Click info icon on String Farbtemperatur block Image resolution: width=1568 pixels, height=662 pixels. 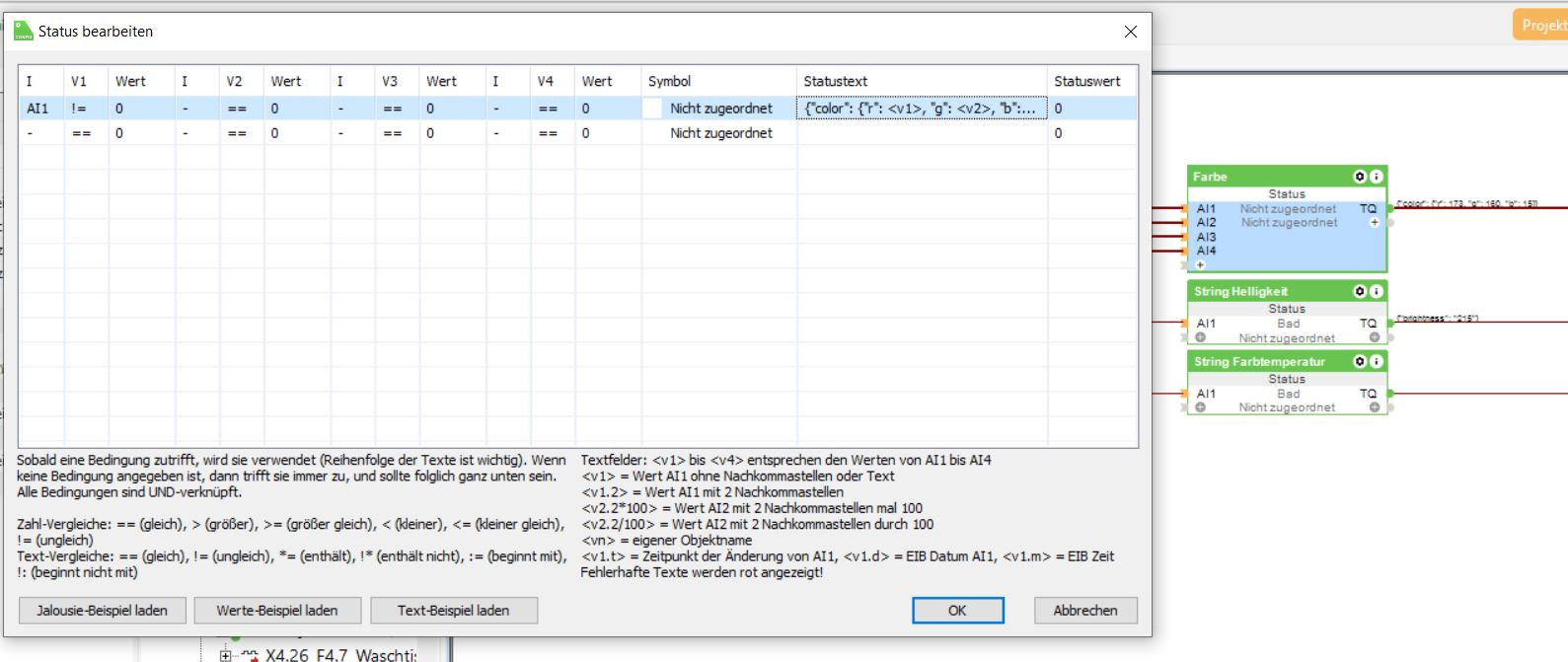tap(1376, 361)
